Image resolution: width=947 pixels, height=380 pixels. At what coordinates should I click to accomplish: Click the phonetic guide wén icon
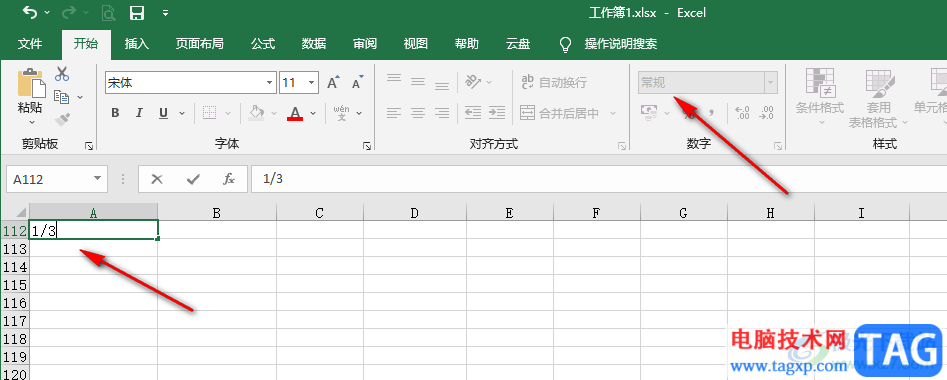(x=341, y=113)
